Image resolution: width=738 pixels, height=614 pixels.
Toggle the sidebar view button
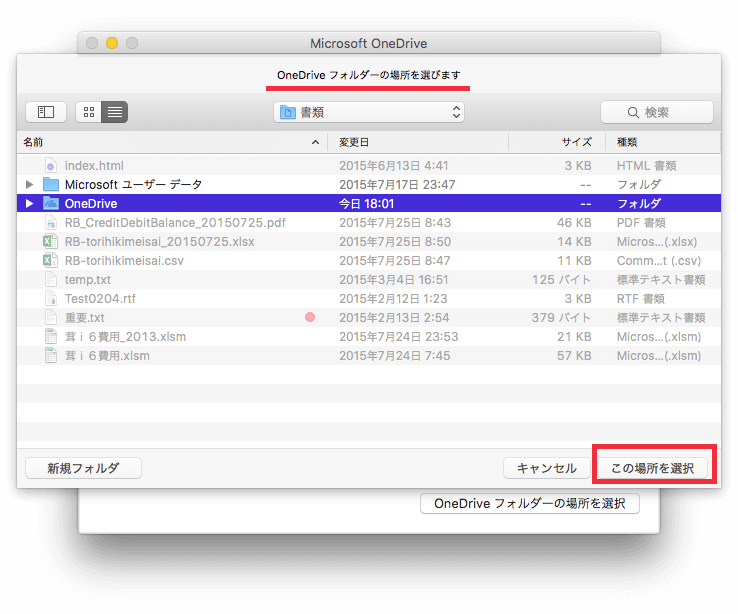[46, 112]
